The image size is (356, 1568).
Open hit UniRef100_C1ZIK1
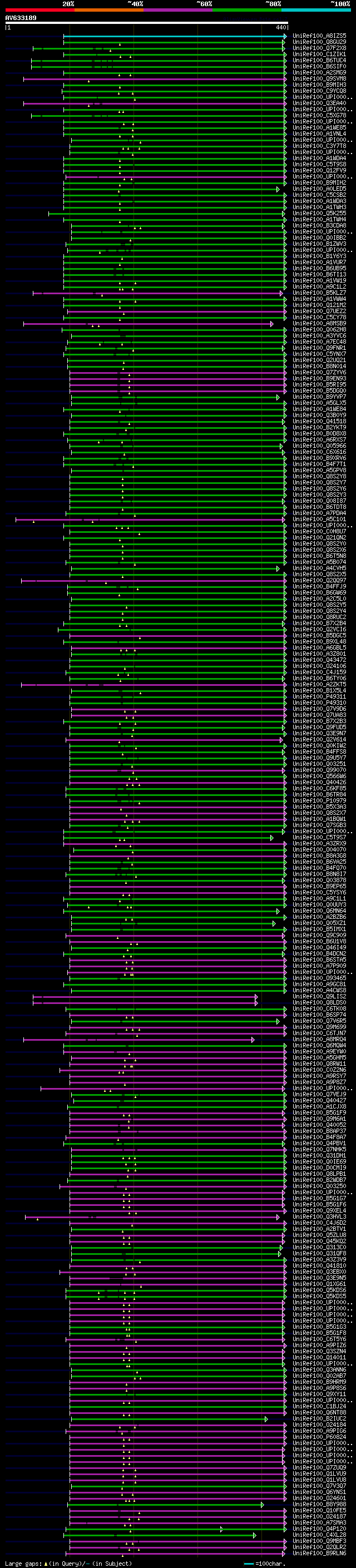(319, 55)
